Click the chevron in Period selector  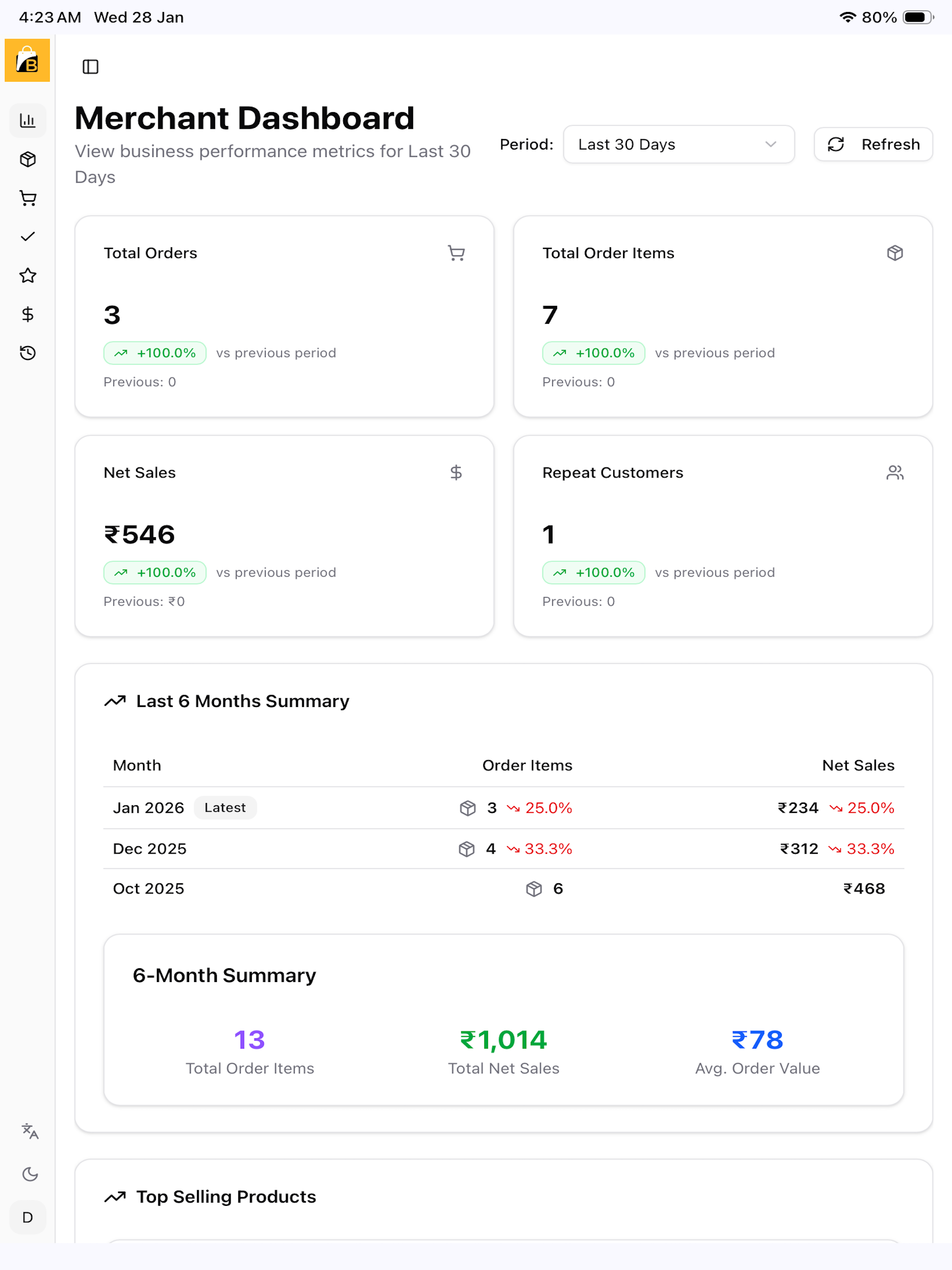(x=771, y=144)
